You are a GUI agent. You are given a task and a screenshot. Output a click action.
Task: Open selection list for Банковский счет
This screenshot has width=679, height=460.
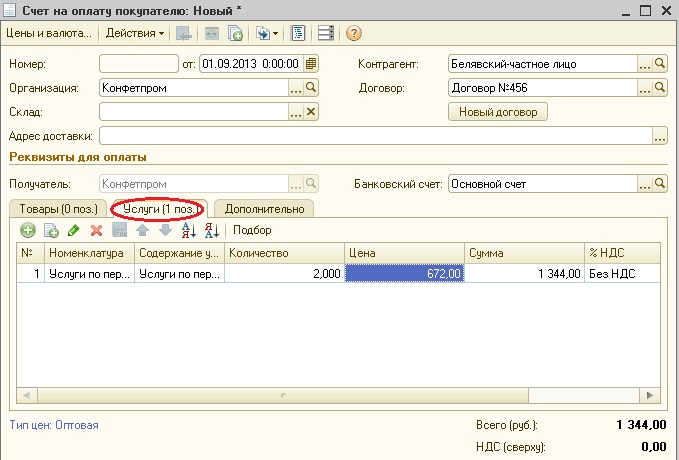[x=645, y=184]
